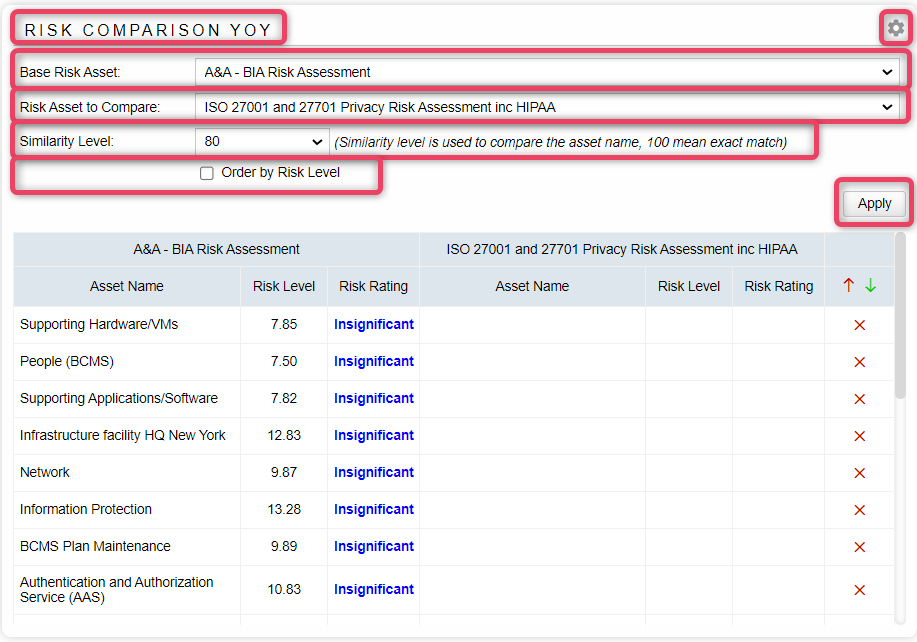Click Insignificant rating for People (BCMS)
The width and height of the screenshot is (917, 642).
pyautogui.click(x=374, y=361)
